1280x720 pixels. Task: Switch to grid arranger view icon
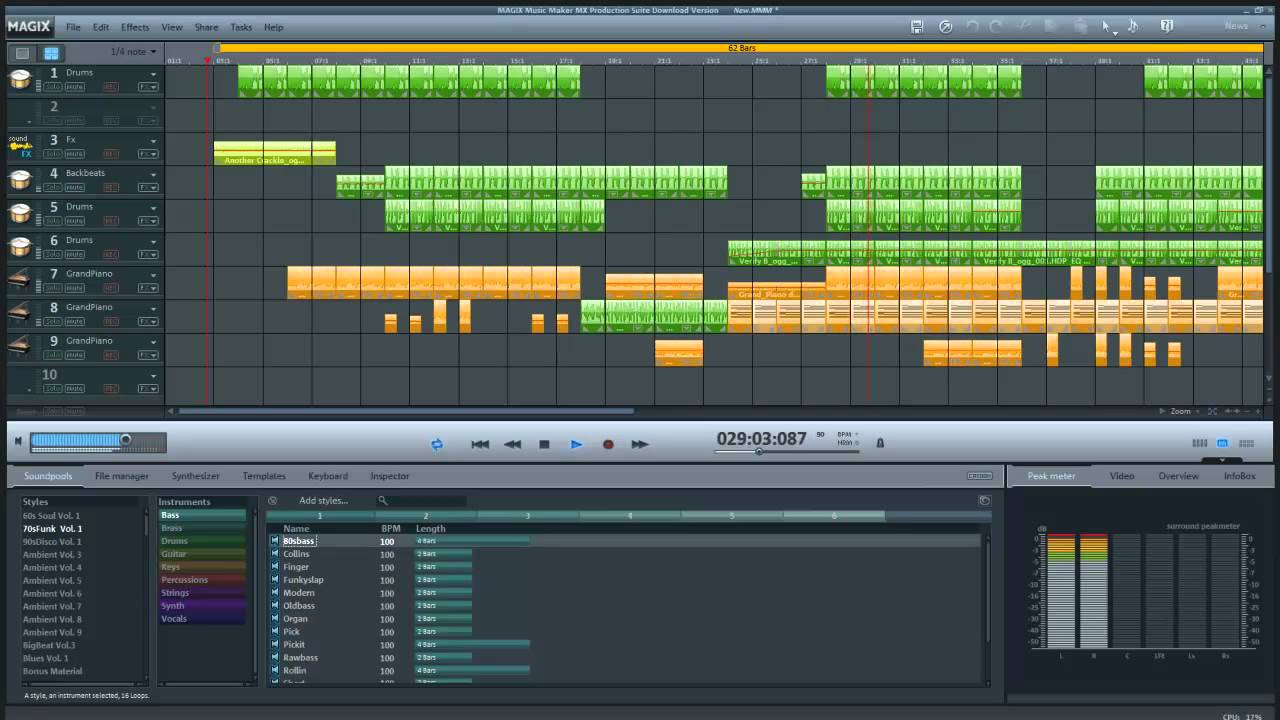coord(51,52)
